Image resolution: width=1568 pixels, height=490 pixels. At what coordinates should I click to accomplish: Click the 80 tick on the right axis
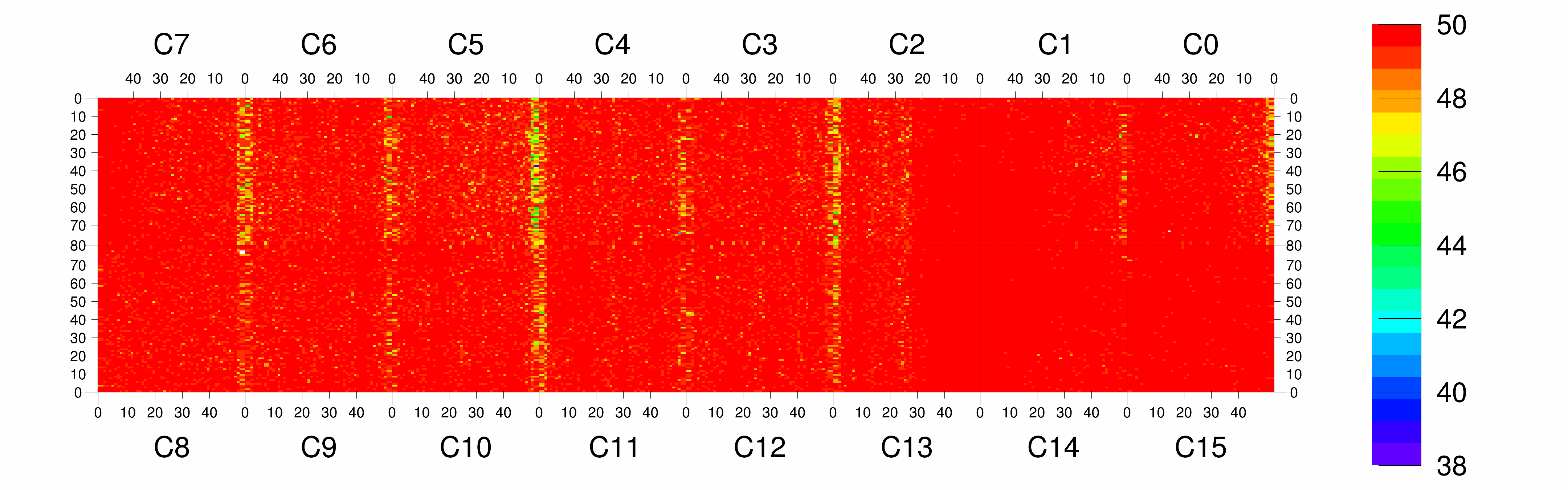1294,246
